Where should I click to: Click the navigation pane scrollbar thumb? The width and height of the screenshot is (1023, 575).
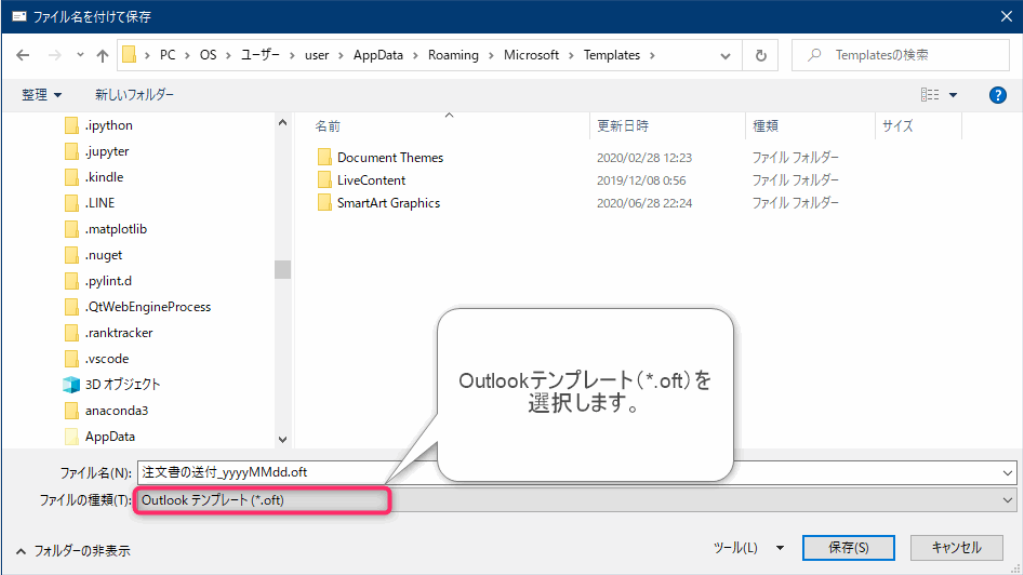282,270
